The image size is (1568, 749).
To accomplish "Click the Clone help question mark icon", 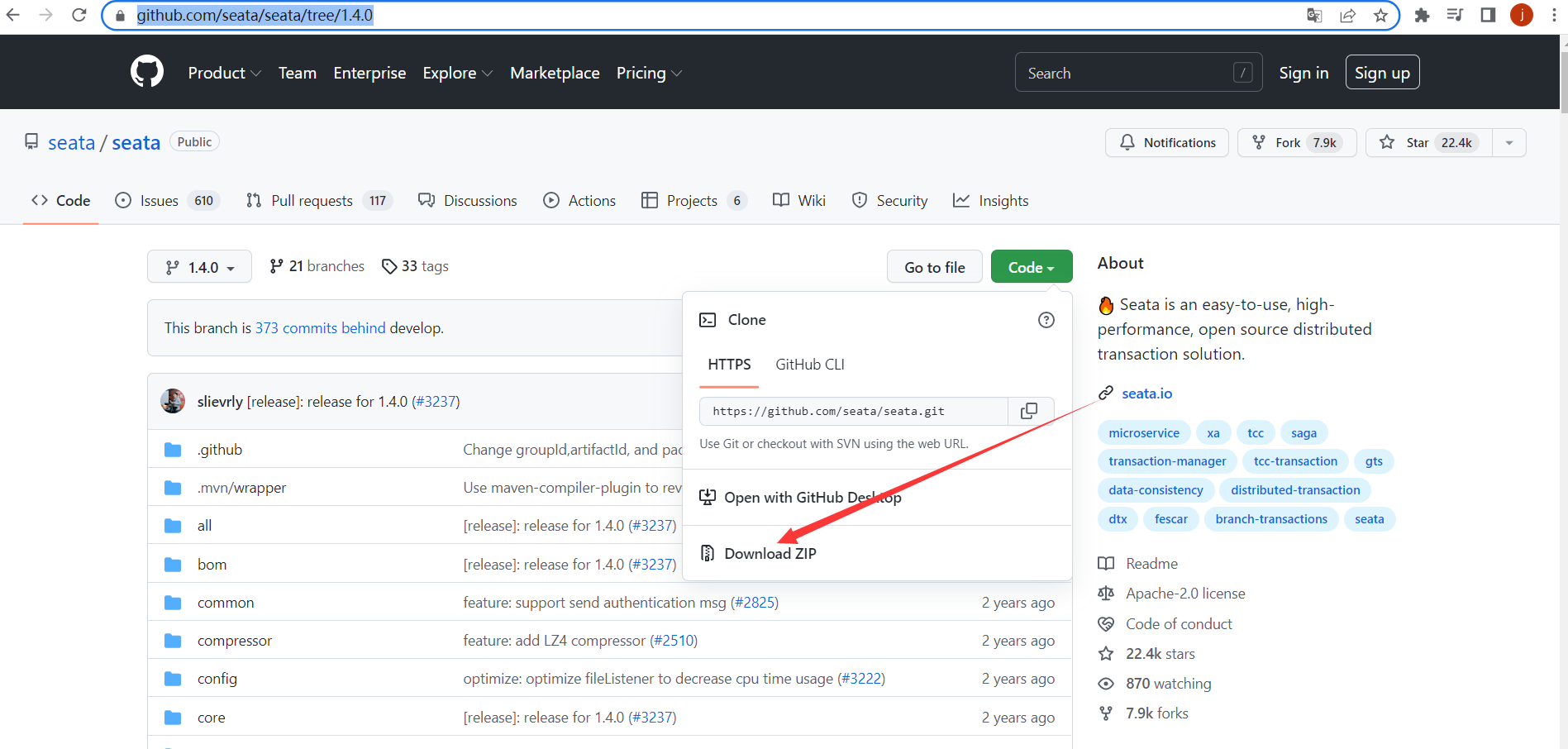I will pyautogui.click(x=1046, y=320).
